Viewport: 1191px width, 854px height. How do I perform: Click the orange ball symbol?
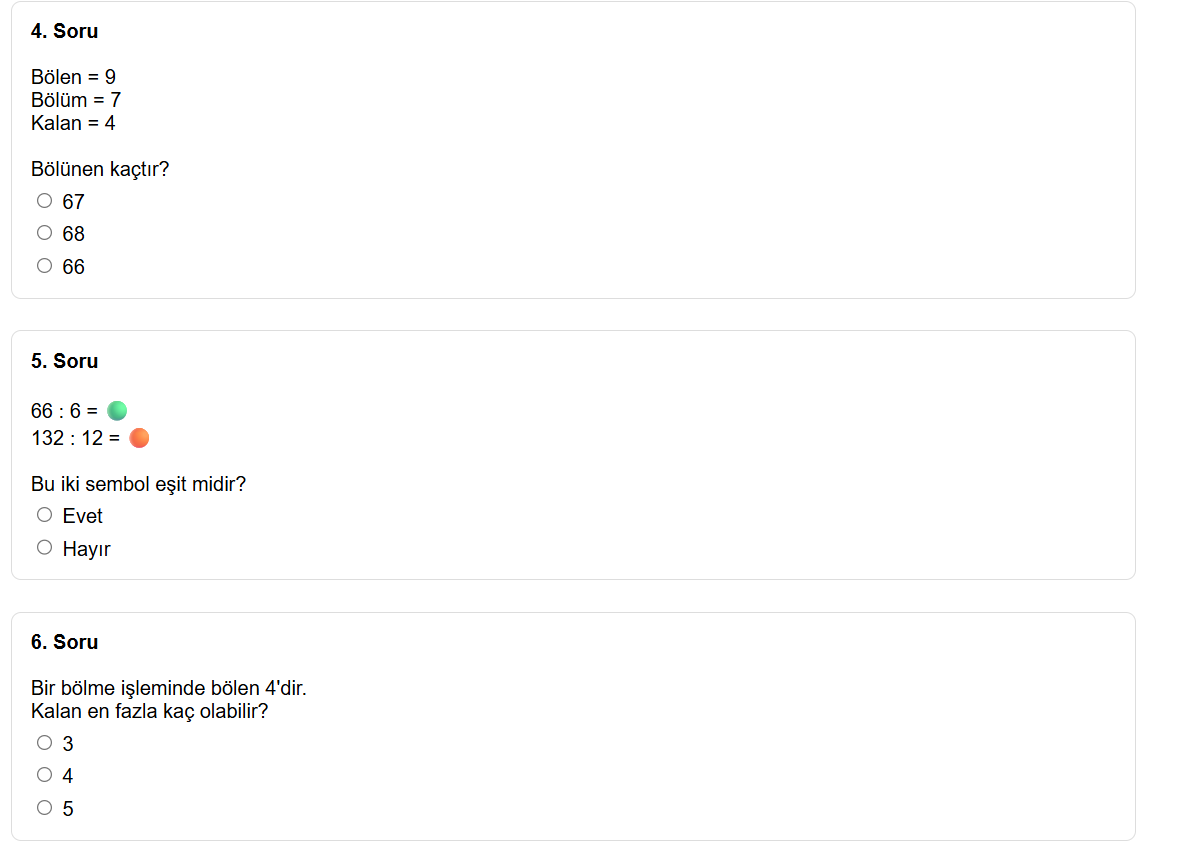(x=139, y=438)
